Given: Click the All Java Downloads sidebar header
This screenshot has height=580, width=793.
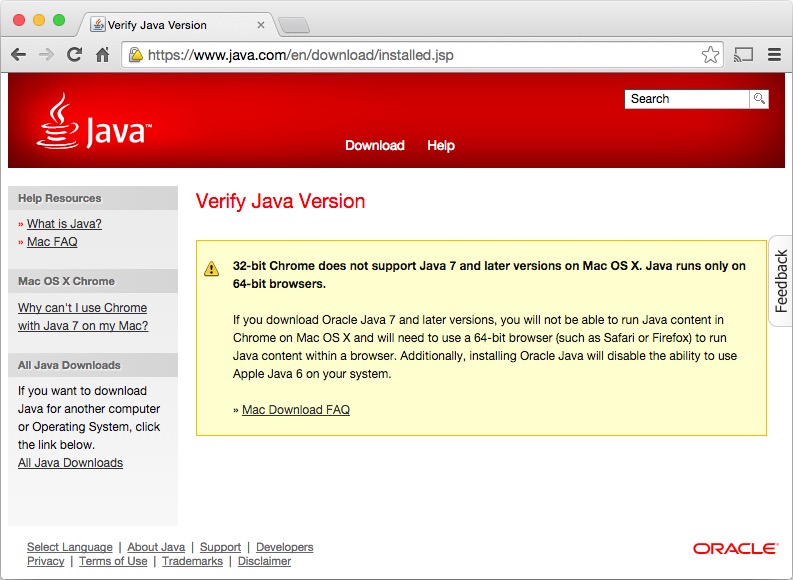Looking at the screenshot, I should pyautogui.click(x=93, y=365).
